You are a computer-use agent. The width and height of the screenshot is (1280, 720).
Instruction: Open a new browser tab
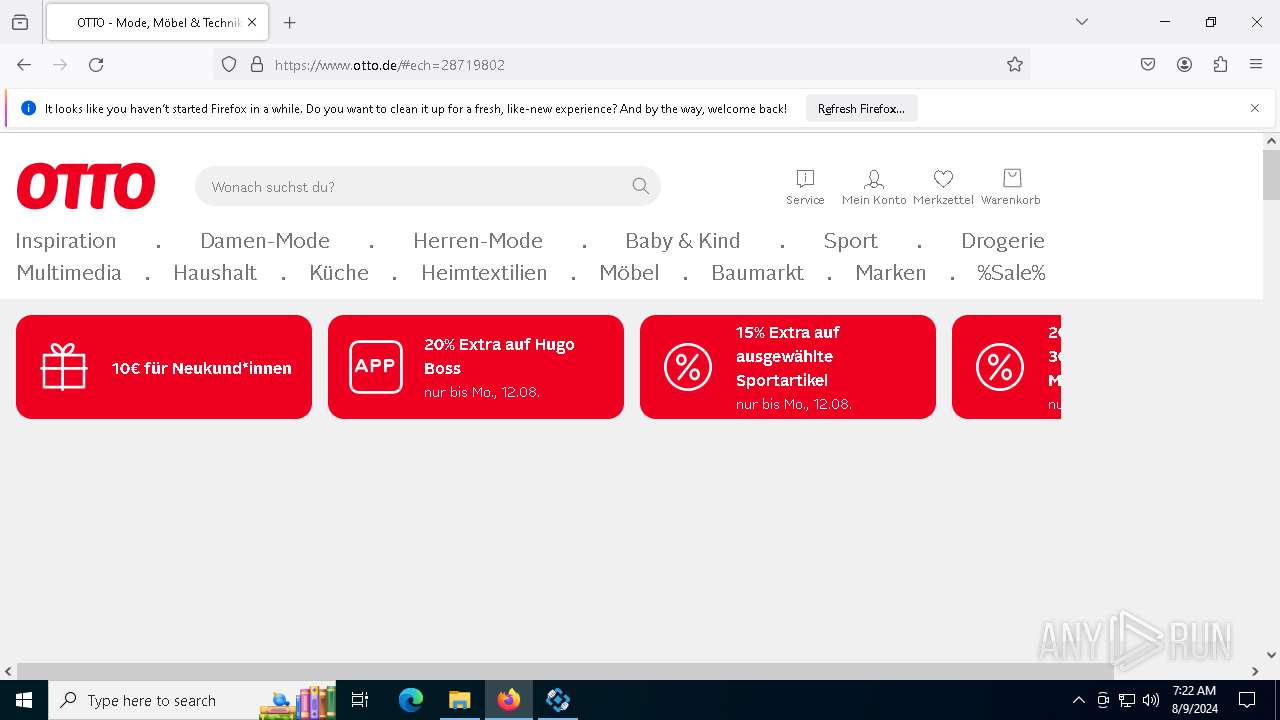290,22
